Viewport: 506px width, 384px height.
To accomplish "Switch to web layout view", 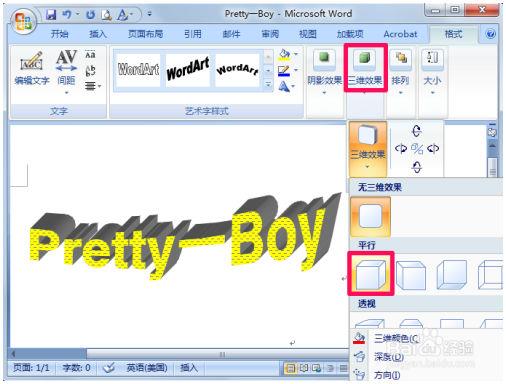I will 317,368.
